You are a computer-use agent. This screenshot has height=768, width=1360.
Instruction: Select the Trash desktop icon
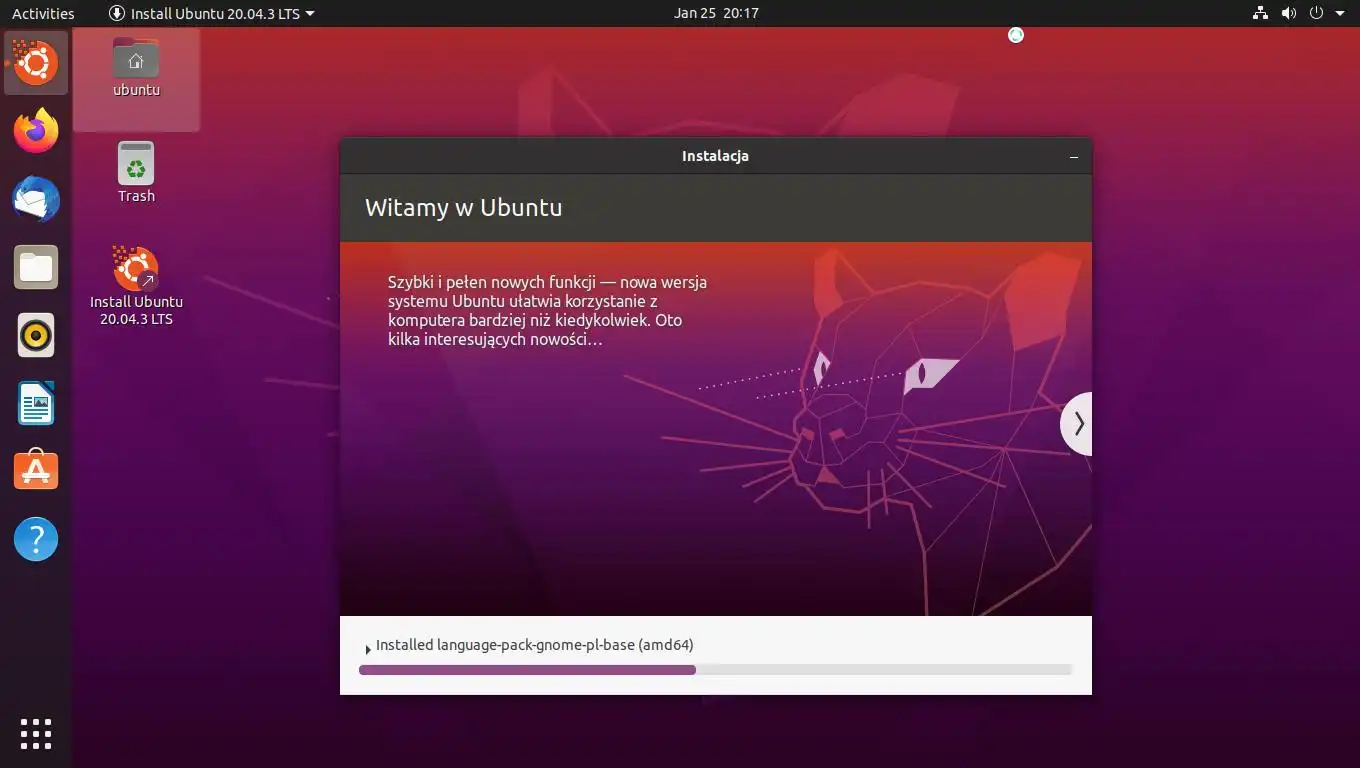136,172
